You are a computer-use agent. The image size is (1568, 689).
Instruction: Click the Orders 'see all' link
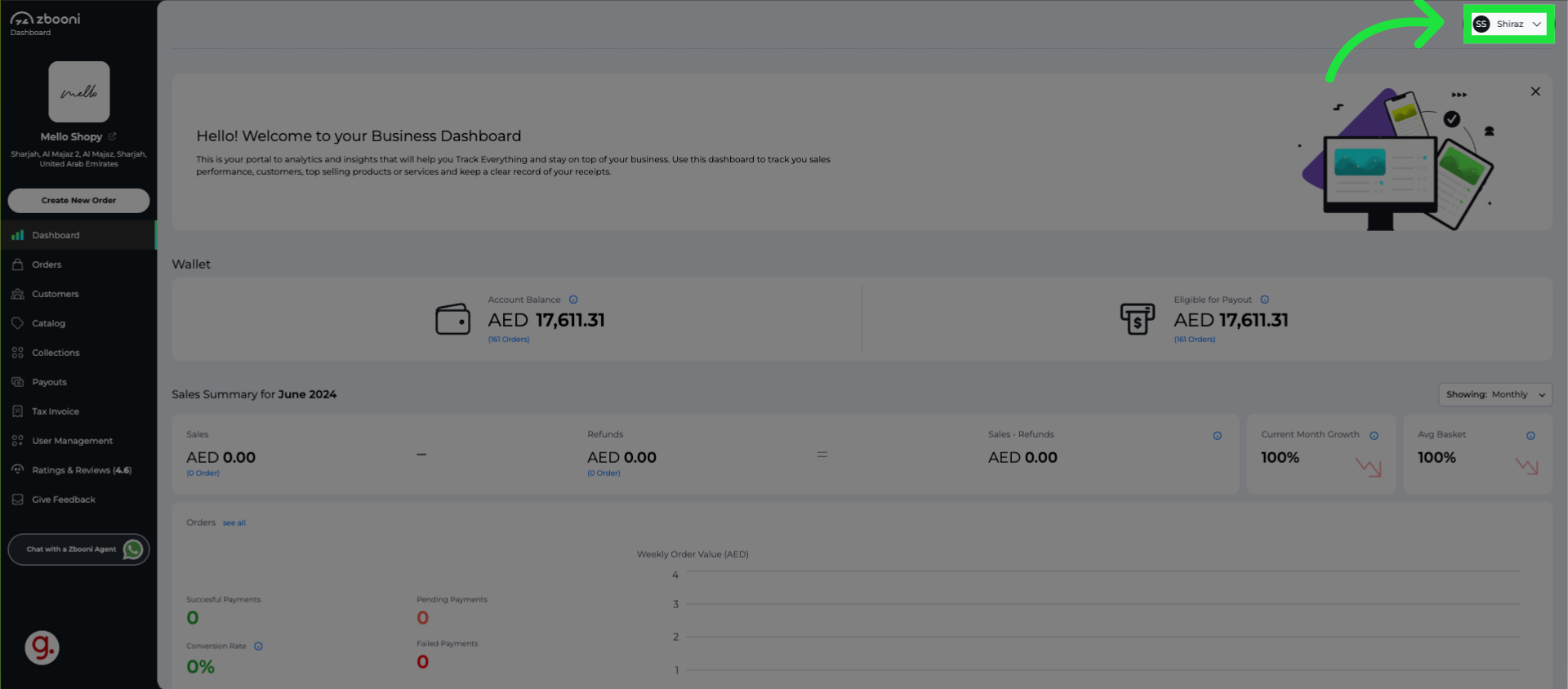[x=234, y=523]
